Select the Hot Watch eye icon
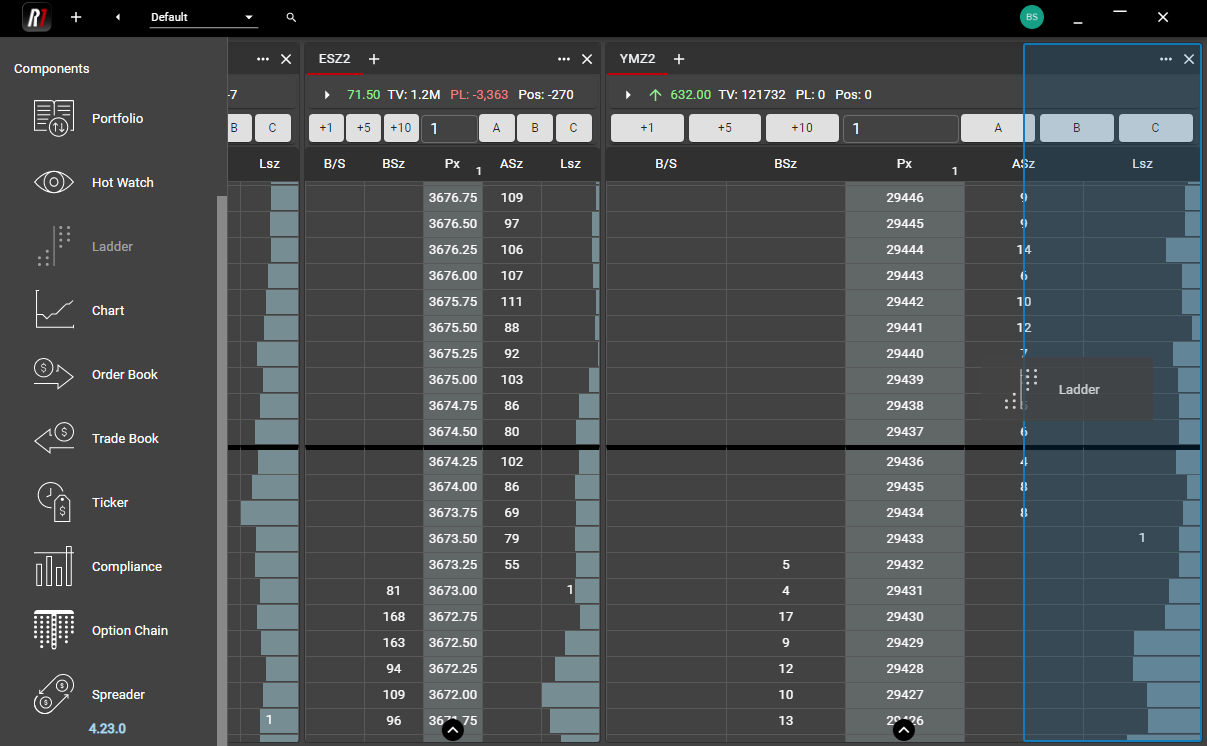This screenshot has width=1207, height=746. [x=54, y=182]
